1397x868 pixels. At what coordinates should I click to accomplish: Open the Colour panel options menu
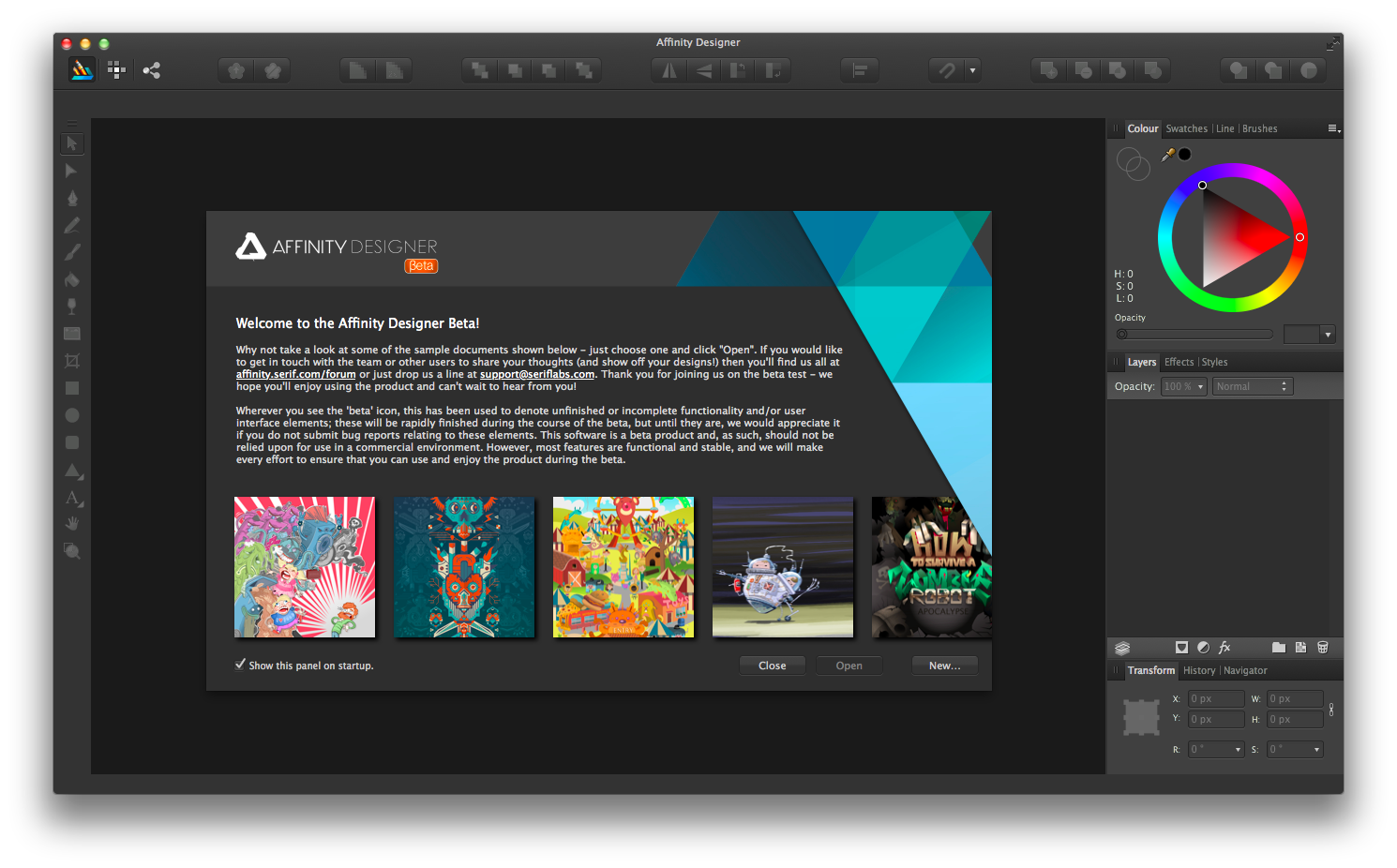click(1333, 128)
